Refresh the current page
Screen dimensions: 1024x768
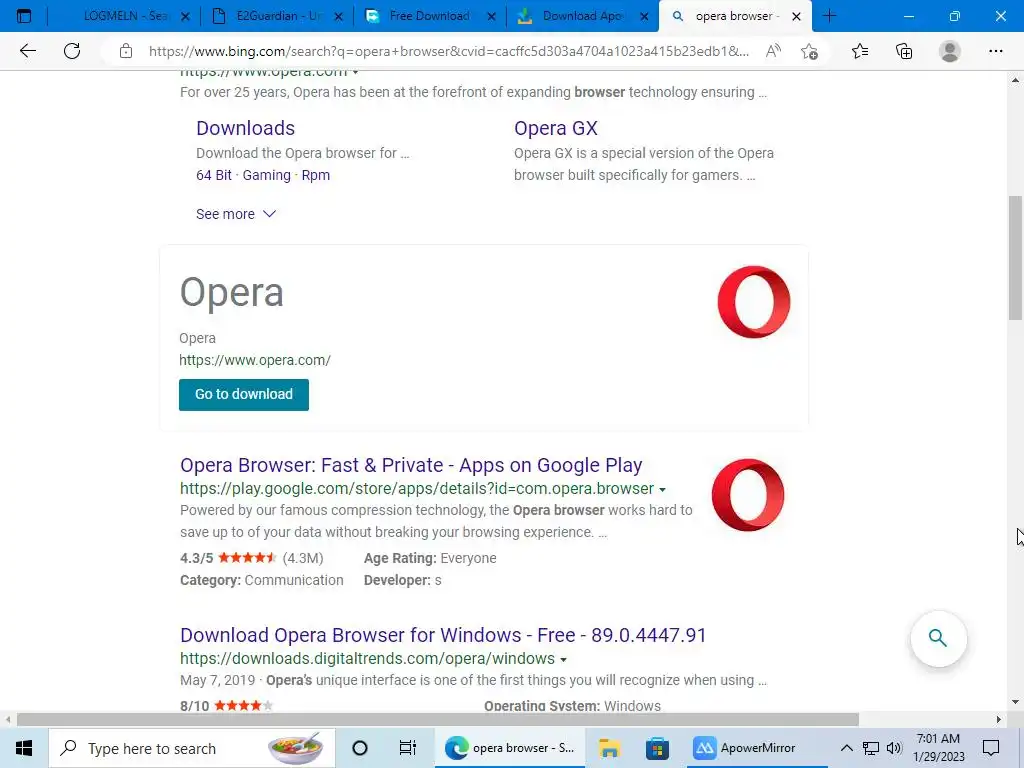click(x=72, y=51)
